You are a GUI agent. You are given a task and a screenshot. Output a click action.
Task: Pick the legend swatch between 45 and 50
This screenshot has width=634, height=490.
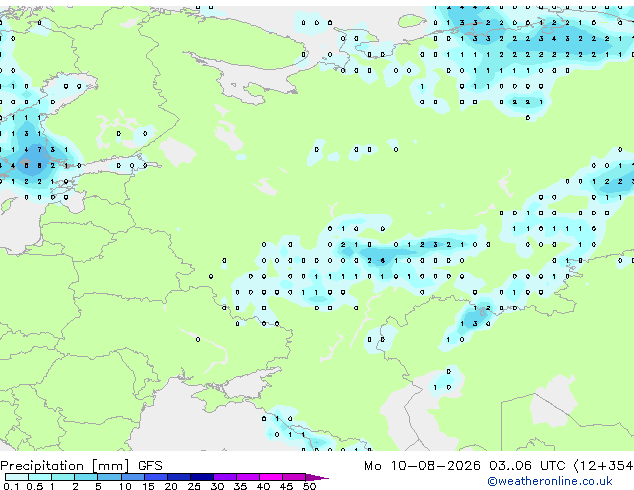click(x=294, y=477)
